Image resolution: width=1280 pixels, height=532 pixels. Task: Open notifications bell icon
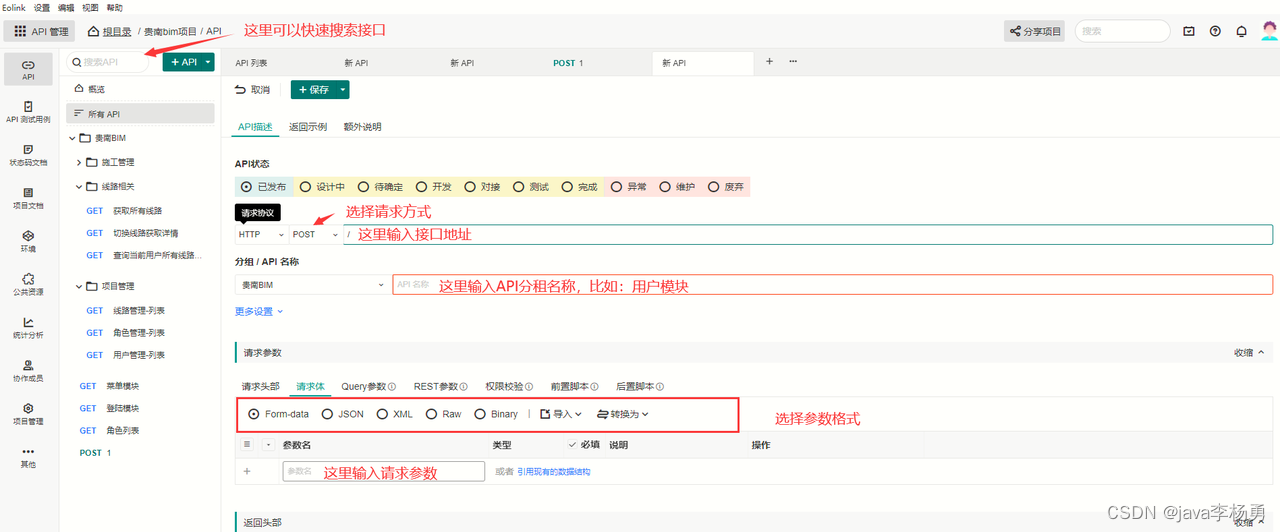click(1241, 31)
